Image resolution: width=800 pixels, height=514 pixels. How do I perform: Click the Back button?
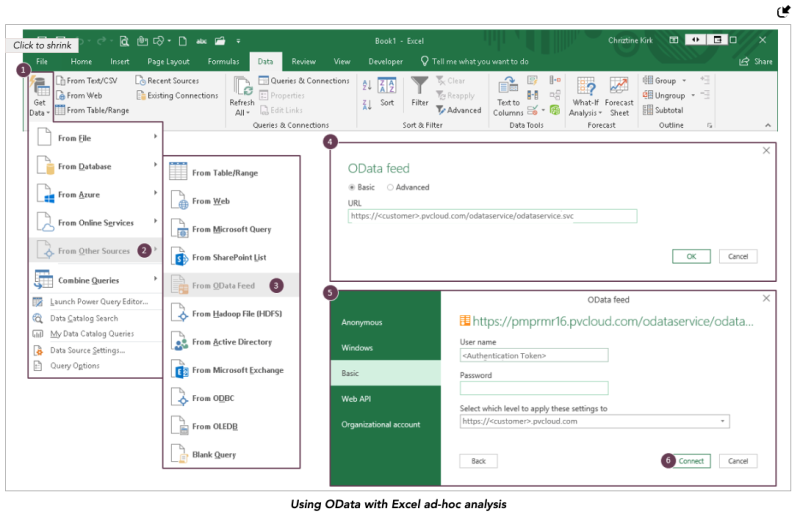[x=478, y=461]
